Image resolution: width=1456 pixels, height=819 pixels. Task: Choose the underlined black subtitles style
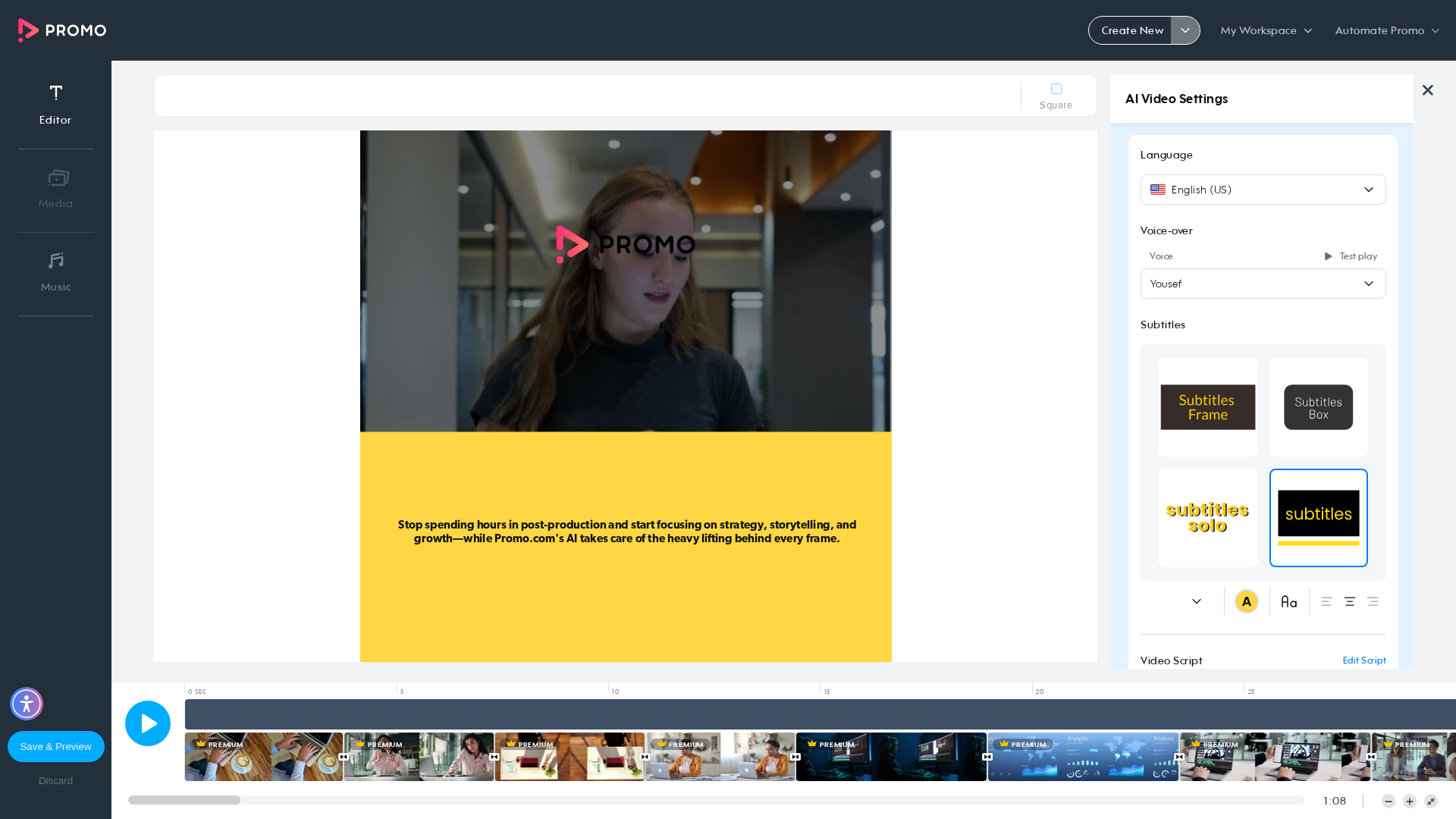(x=1319, y=518)
